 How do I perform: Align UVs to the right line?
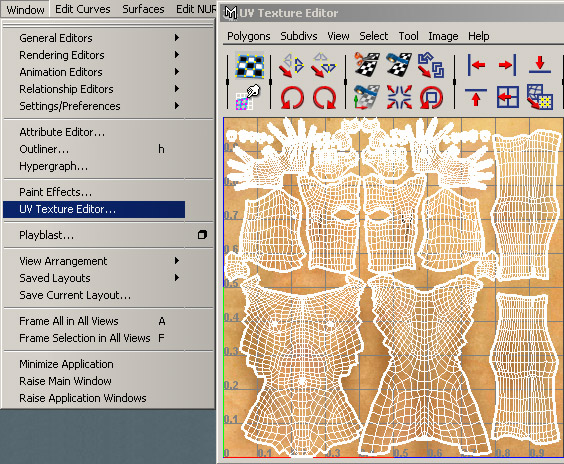coord(508,65)
